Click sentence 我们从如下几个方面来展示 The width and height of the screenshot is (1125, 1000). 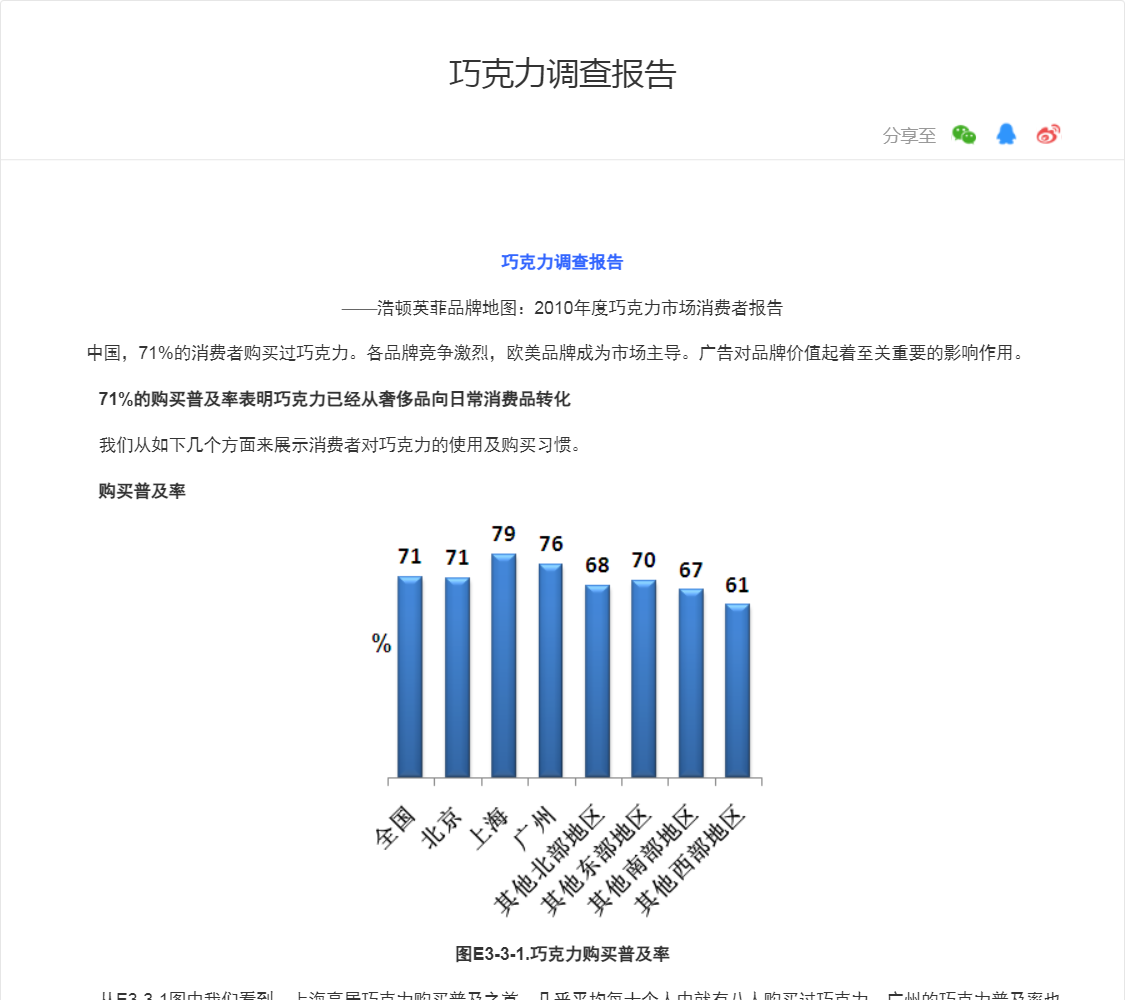343,445
